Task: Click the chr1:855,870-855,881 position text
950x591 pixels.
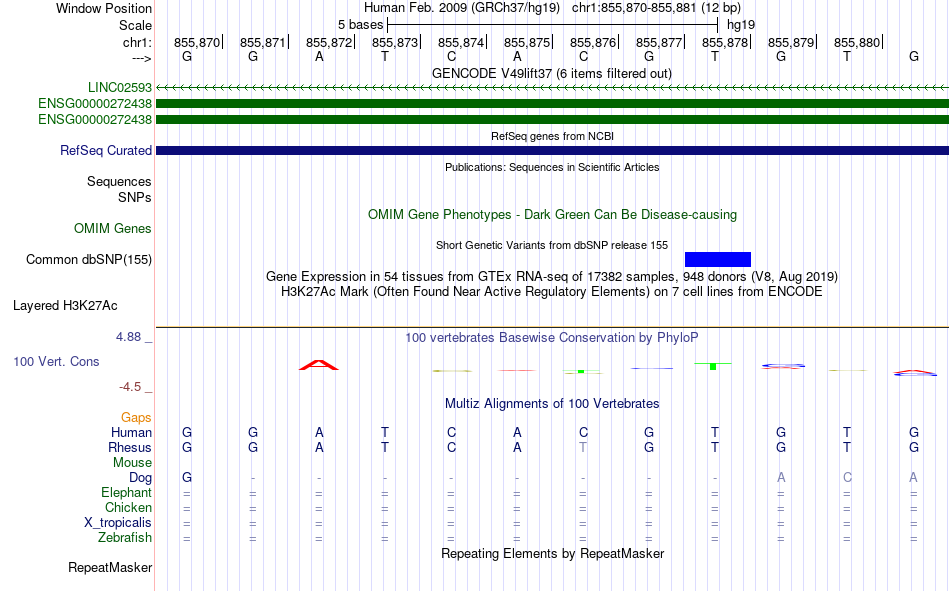Action: pyautogui.click(x=656, y=8)
